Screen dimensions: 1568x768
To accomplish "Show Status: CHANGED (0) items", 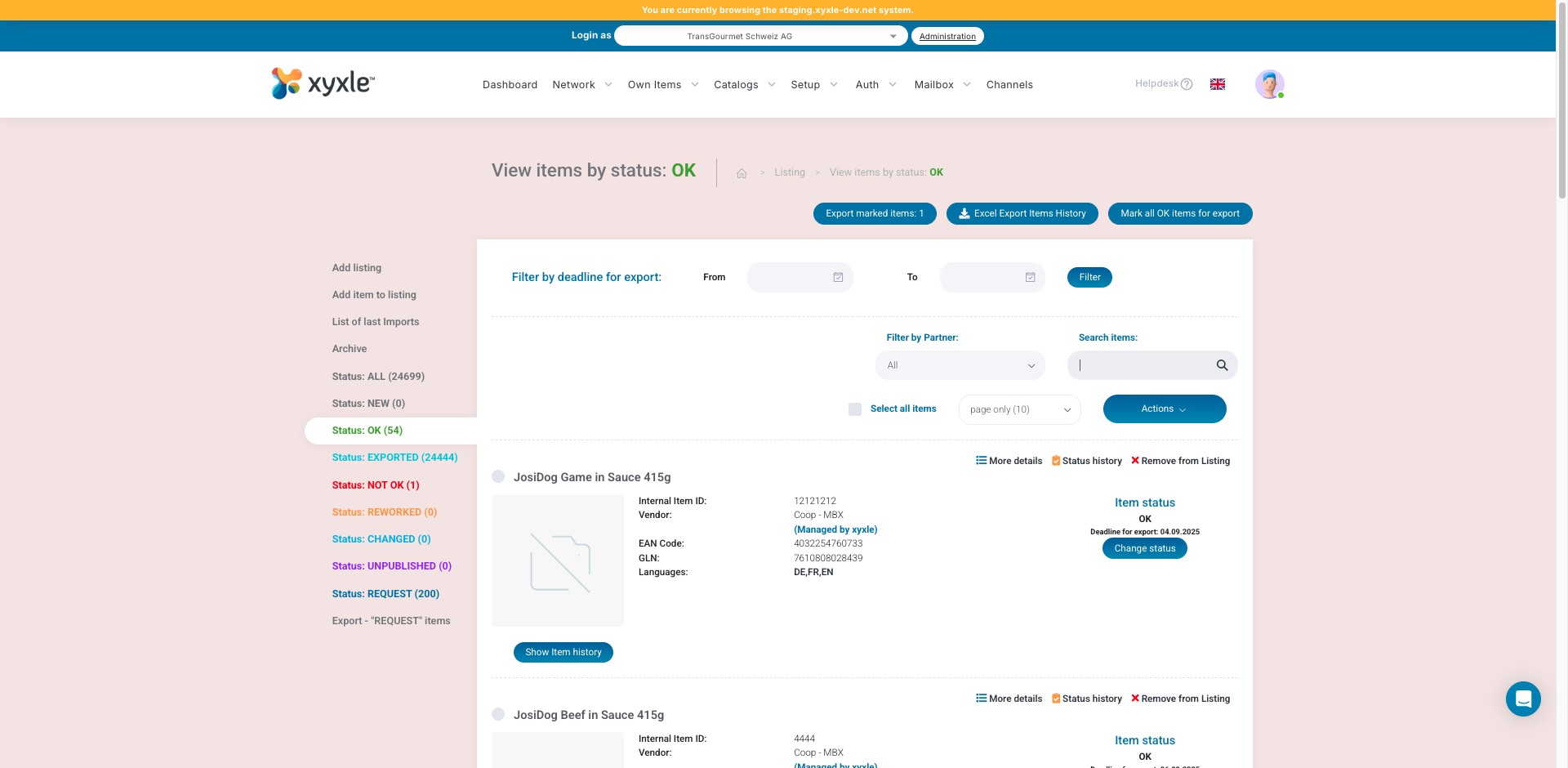I will [x=381, y=539].
